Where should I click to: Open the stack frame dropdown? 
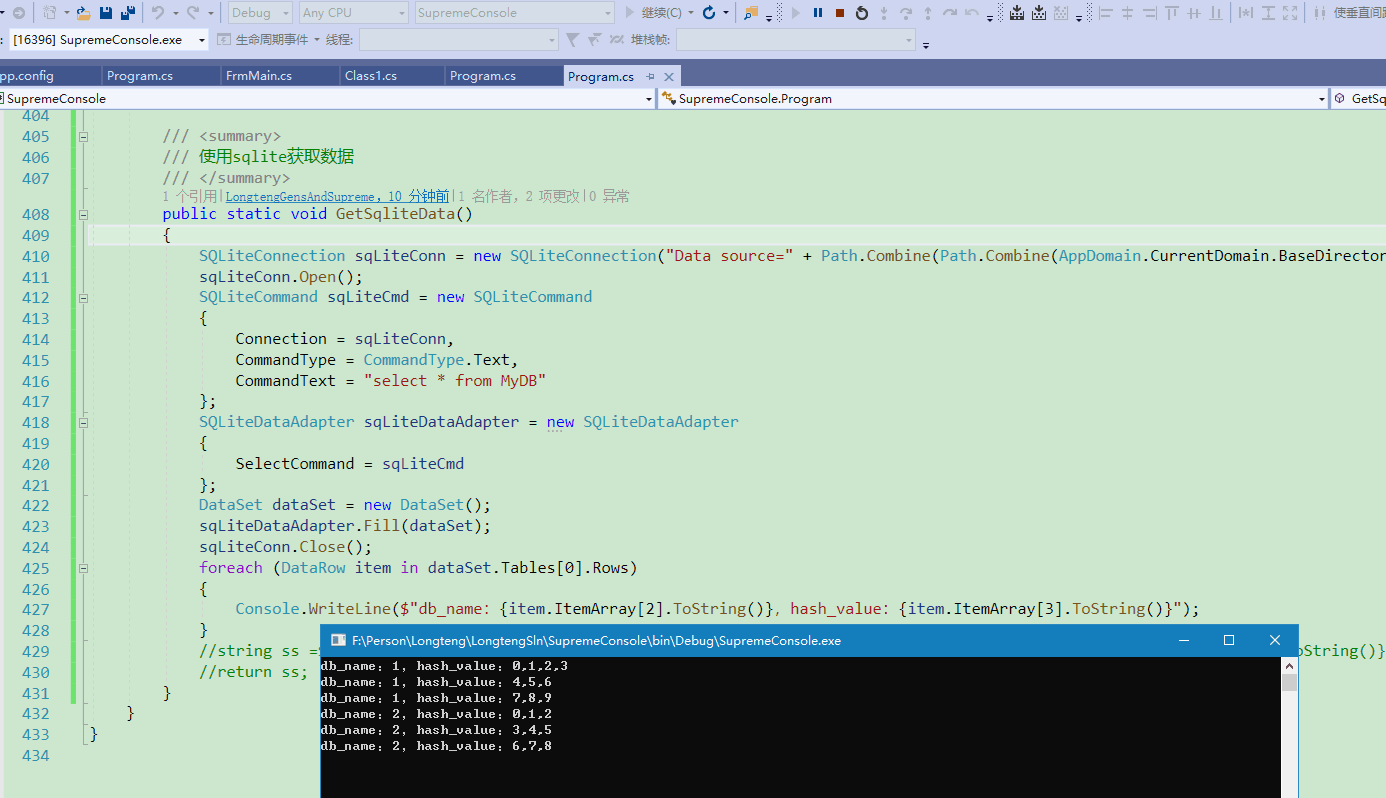click(x=796, y=39)
